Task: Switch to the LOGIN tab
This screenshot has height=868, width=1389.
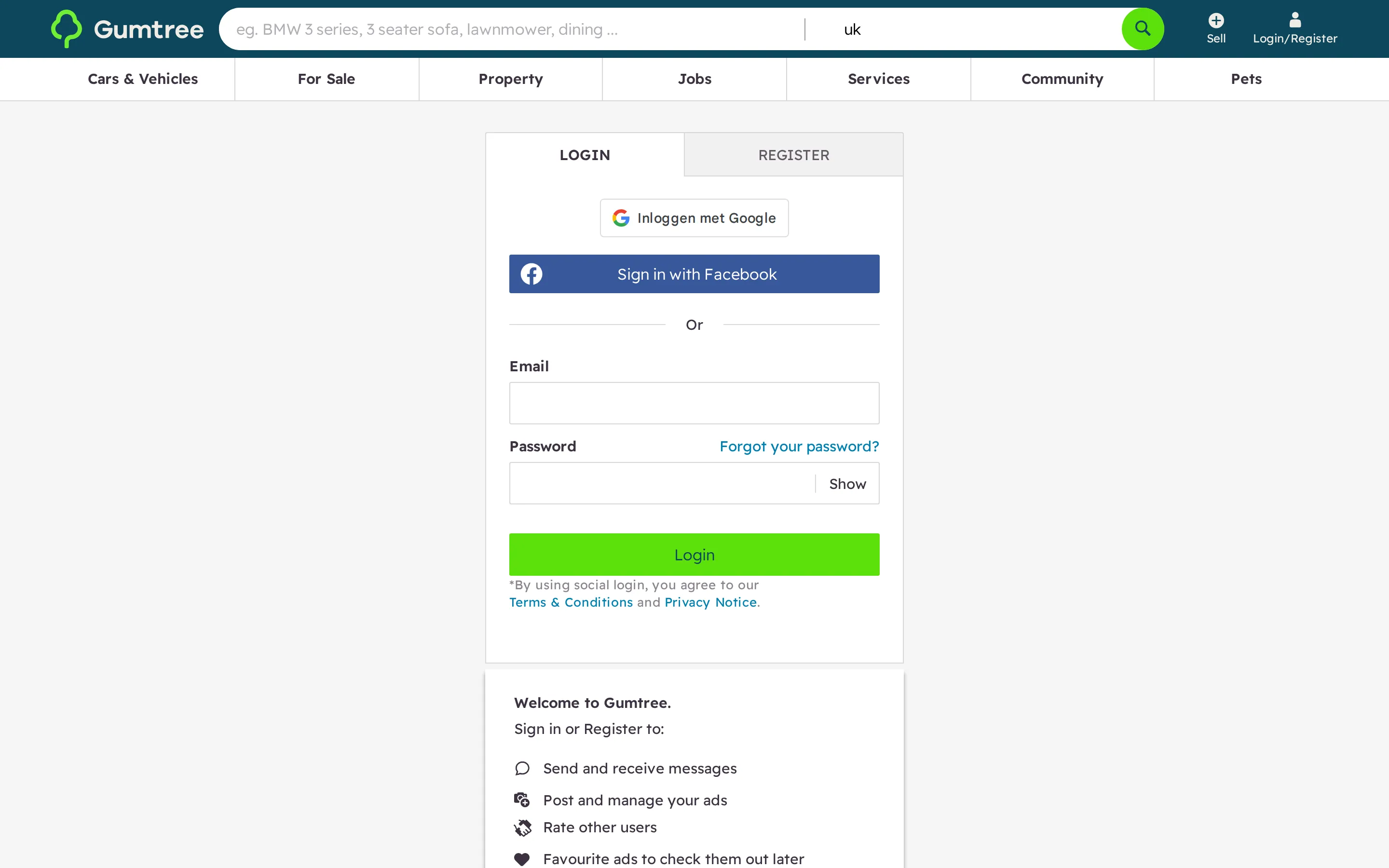Action: tap(585, 155)
